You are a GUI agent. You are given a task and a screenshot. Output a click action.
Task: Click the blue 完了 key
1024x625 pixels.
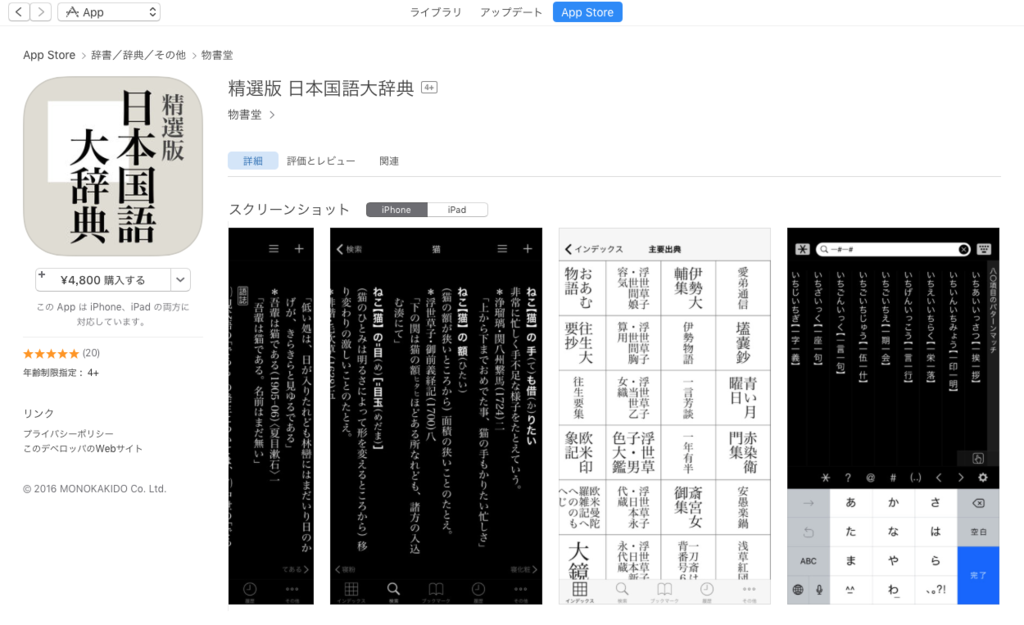(978, 575)
